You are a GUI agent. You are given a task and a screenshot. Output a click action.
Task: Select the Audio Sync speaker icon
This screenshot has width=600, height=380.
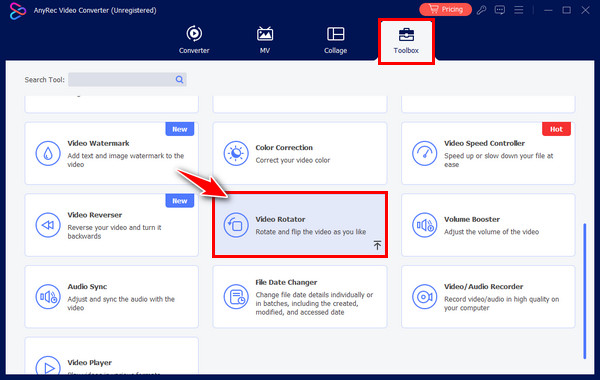[x=48, y=297]
